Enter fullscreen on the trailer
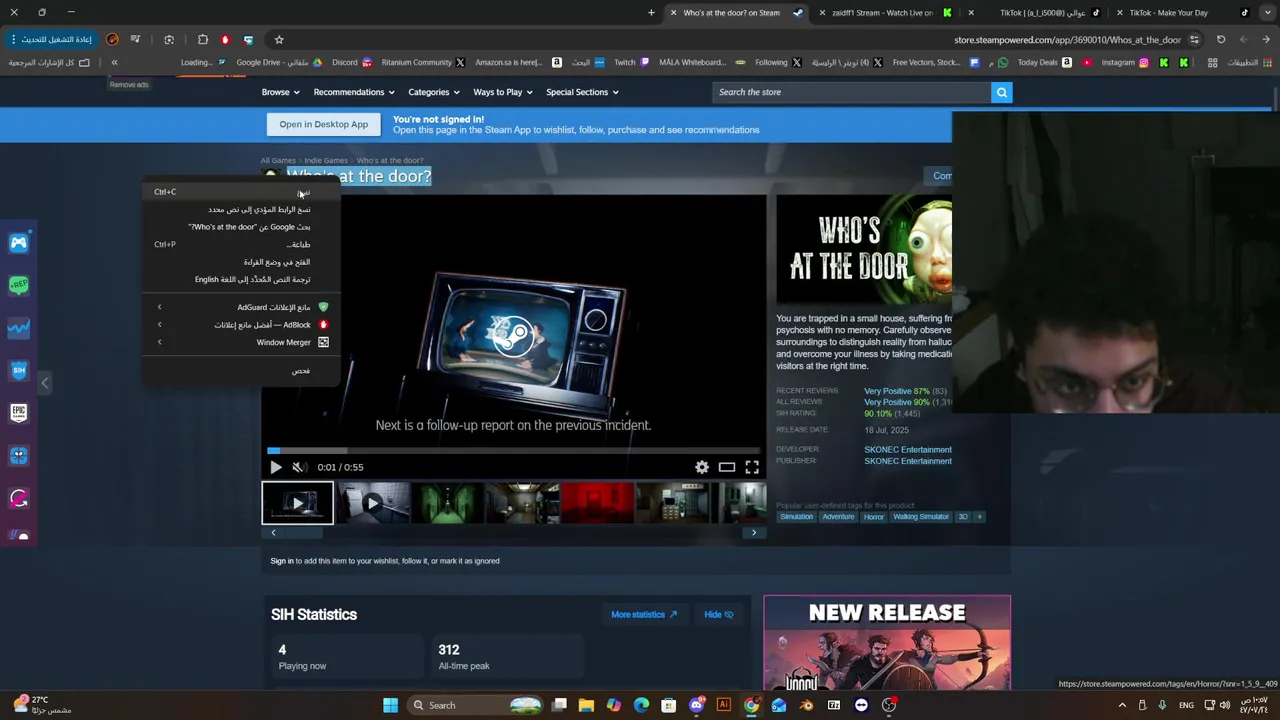Image resolution: width=1280 pixels, height=720 pixels. [752, 467]
